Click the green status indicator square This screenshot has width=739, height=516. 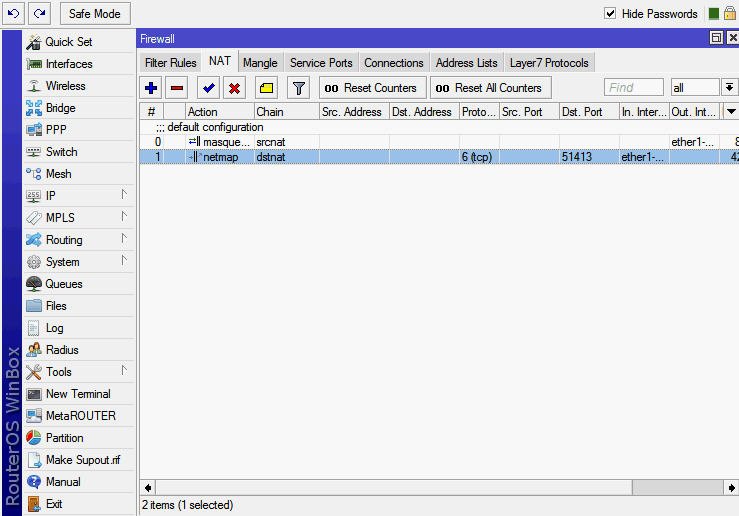point(714,14)
